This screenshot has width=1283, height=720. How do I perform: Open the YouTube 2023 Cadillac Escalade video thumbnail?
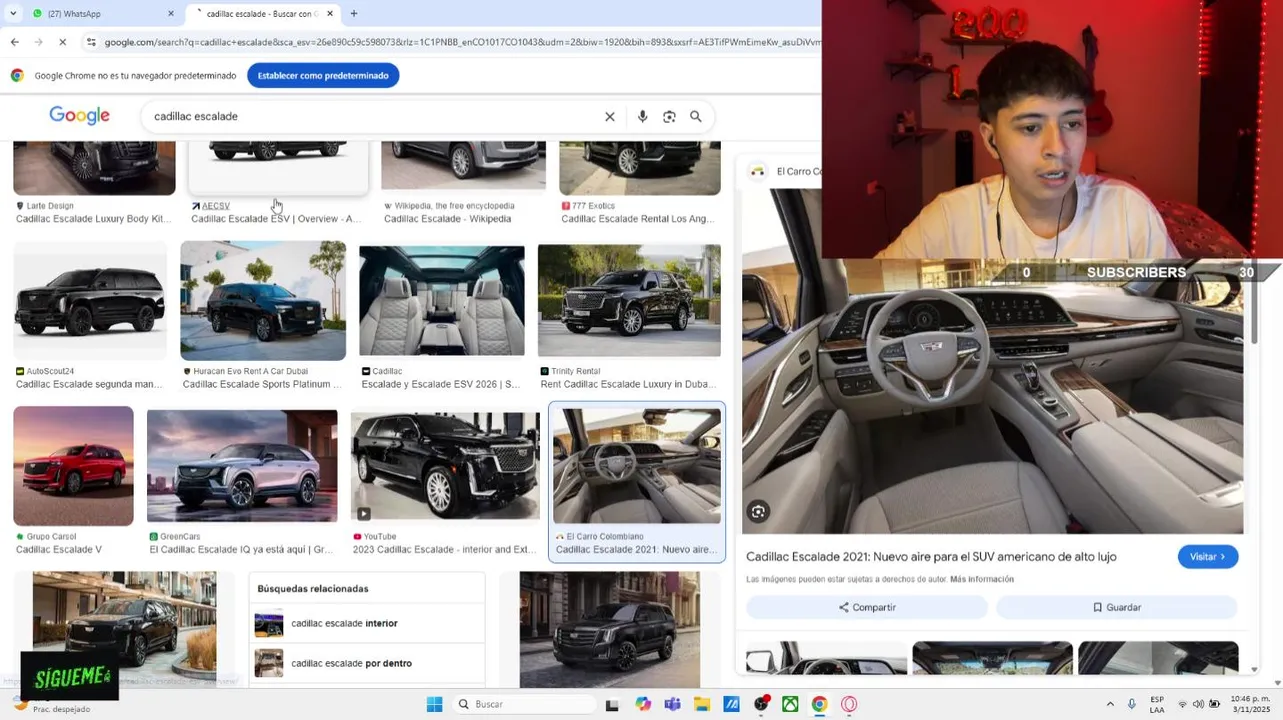click(x=445, y=466)
